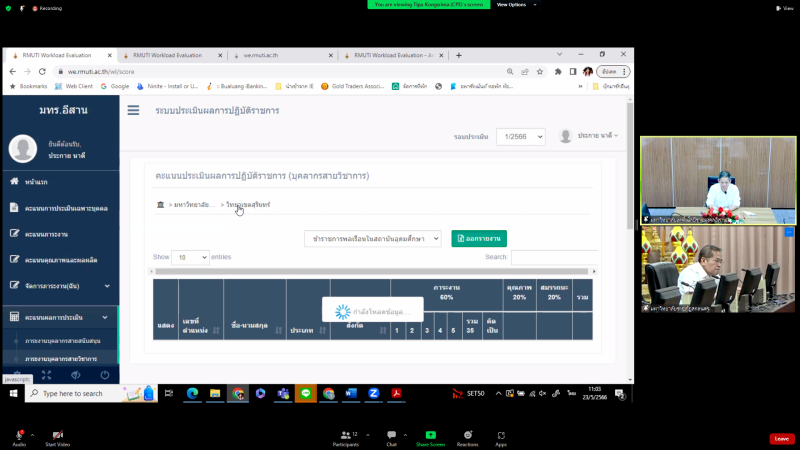
Task: Toggle fullscreen icon in sidebar footer
Action: pos(45,374)
